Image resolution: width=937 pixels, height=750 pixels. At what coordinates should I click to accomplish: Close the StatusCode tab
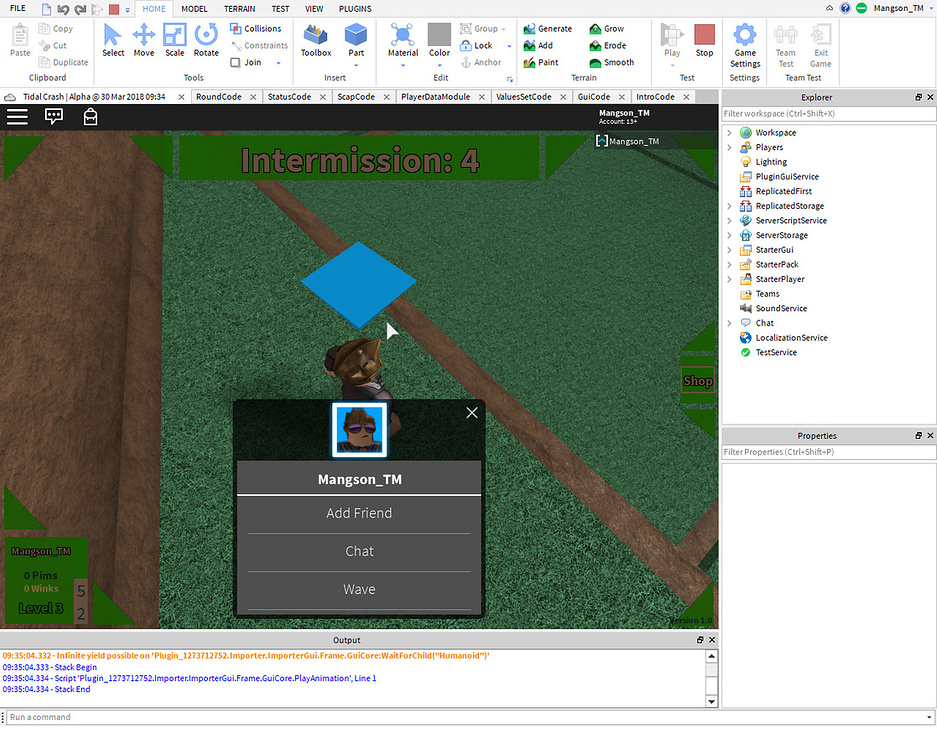323,97
